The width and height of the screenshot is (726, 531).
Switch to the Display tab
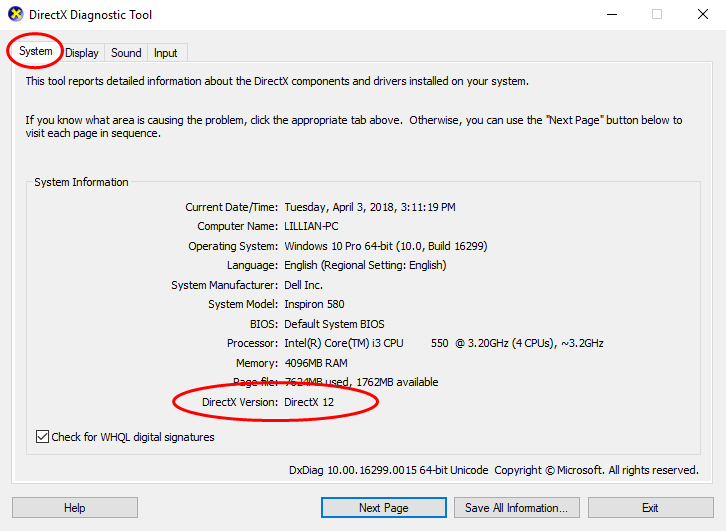point(82,53)
